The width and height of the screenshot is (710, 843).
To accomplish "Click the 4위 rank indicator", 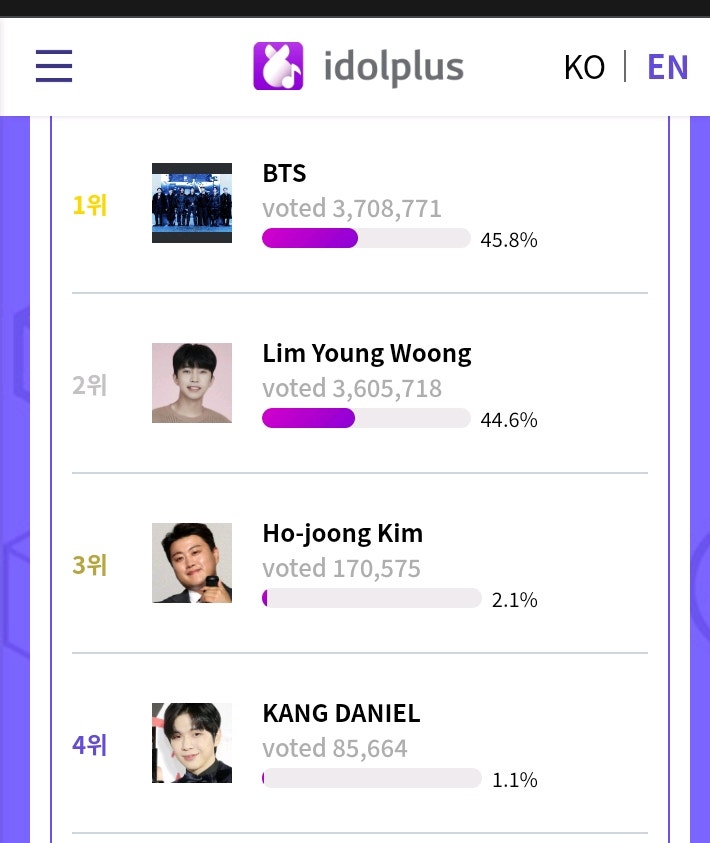I will point(89,743).
